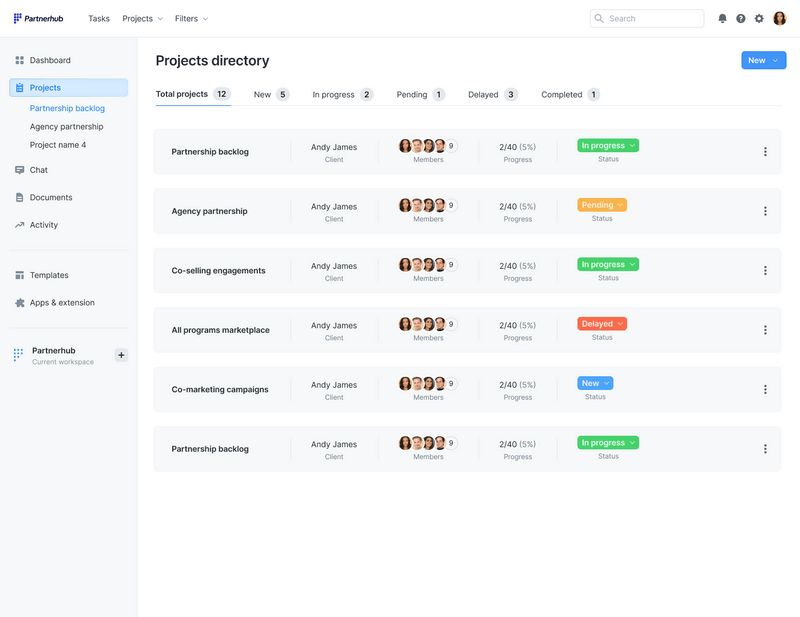
Task: Open the blue New button dropdown
Action: pyautogui.click(x=763, y=61)
